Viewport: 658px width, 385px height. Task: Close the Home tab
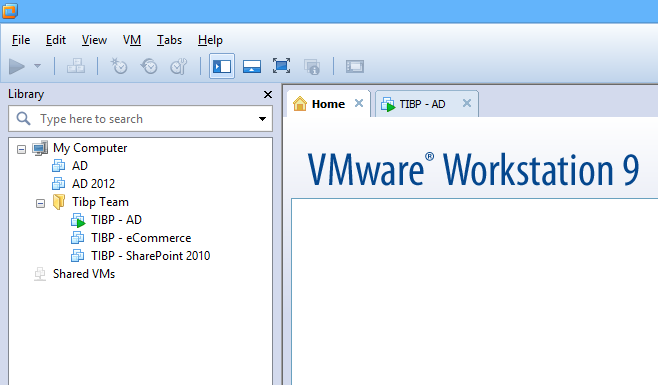[359, 103]
